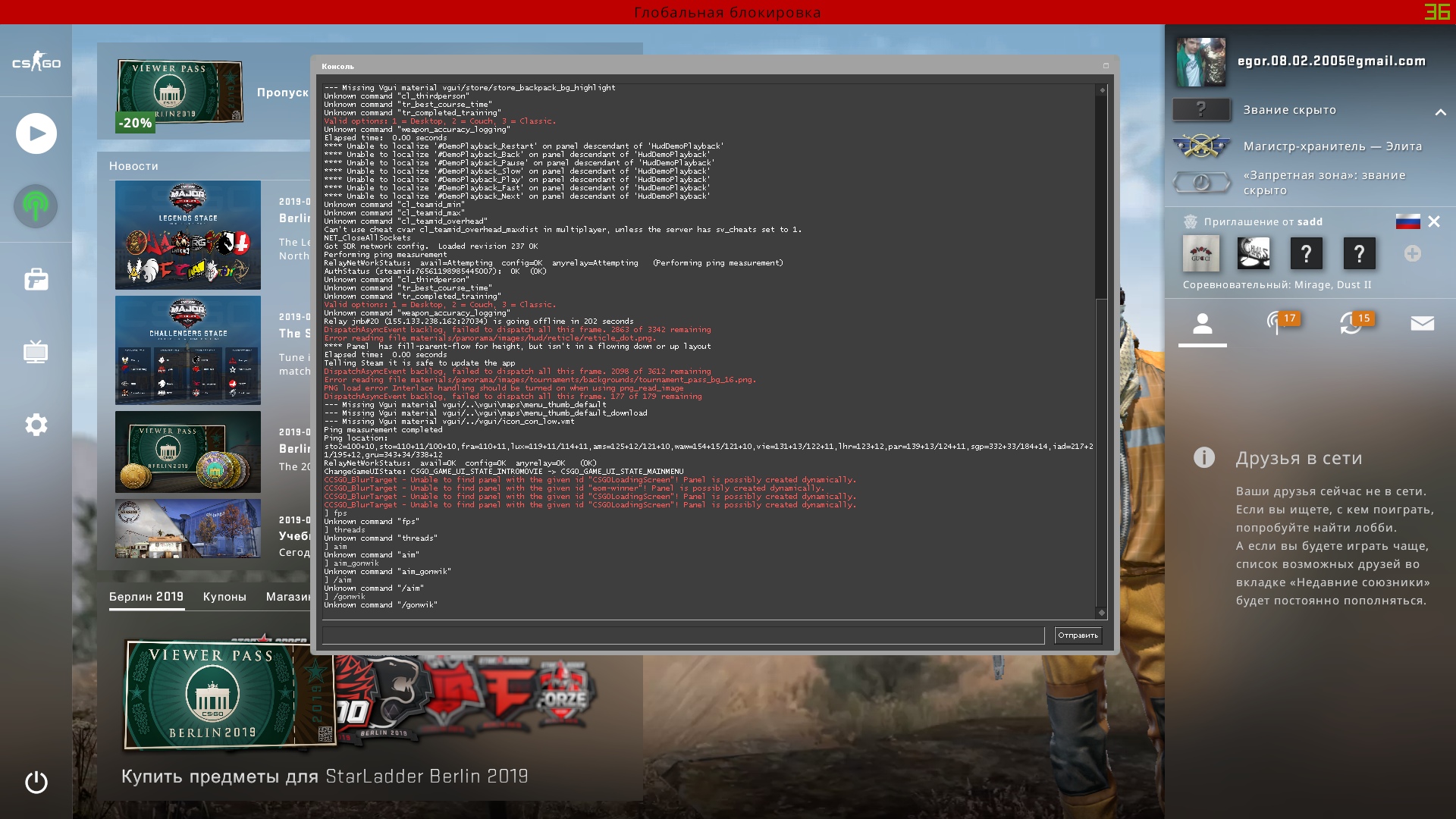Click the Новости header
The width and height of the screenshot is (1456, 819).
(133, 166)
